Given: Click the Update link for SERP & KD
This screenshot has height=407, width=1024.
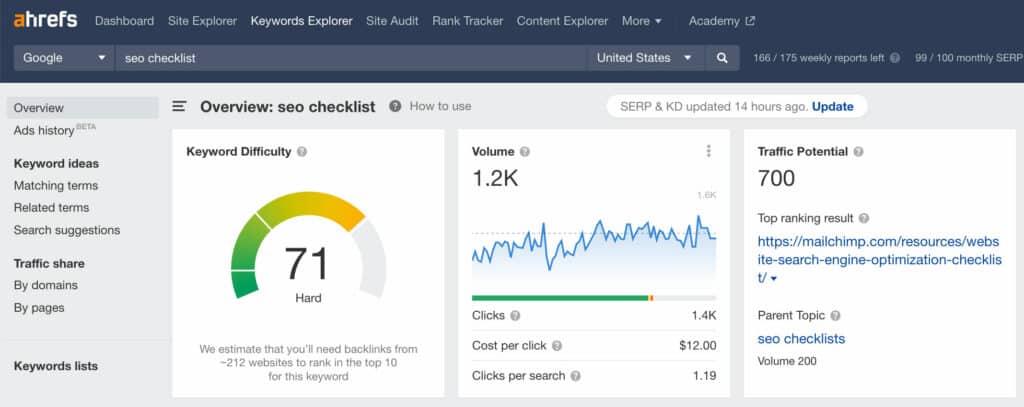Looking at the screenshot, I should coord(833,106).
